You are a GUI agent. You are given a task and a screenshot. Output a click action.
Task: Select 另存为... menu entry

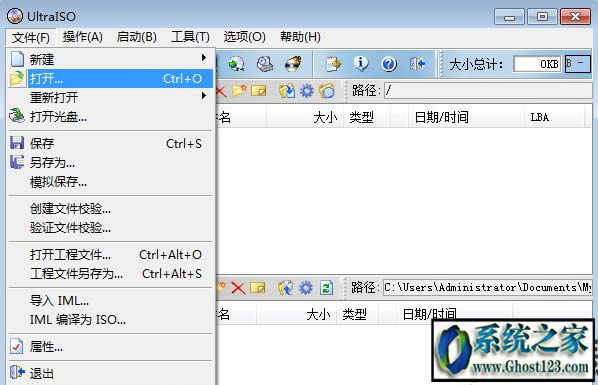[111, 163]
